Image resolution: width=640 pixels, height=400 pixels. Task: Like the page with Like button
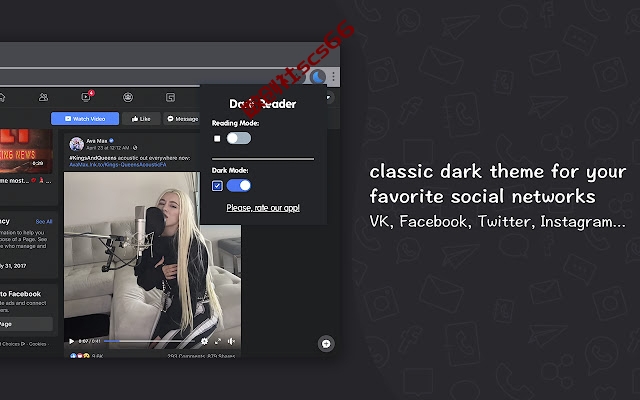[141, 119]
